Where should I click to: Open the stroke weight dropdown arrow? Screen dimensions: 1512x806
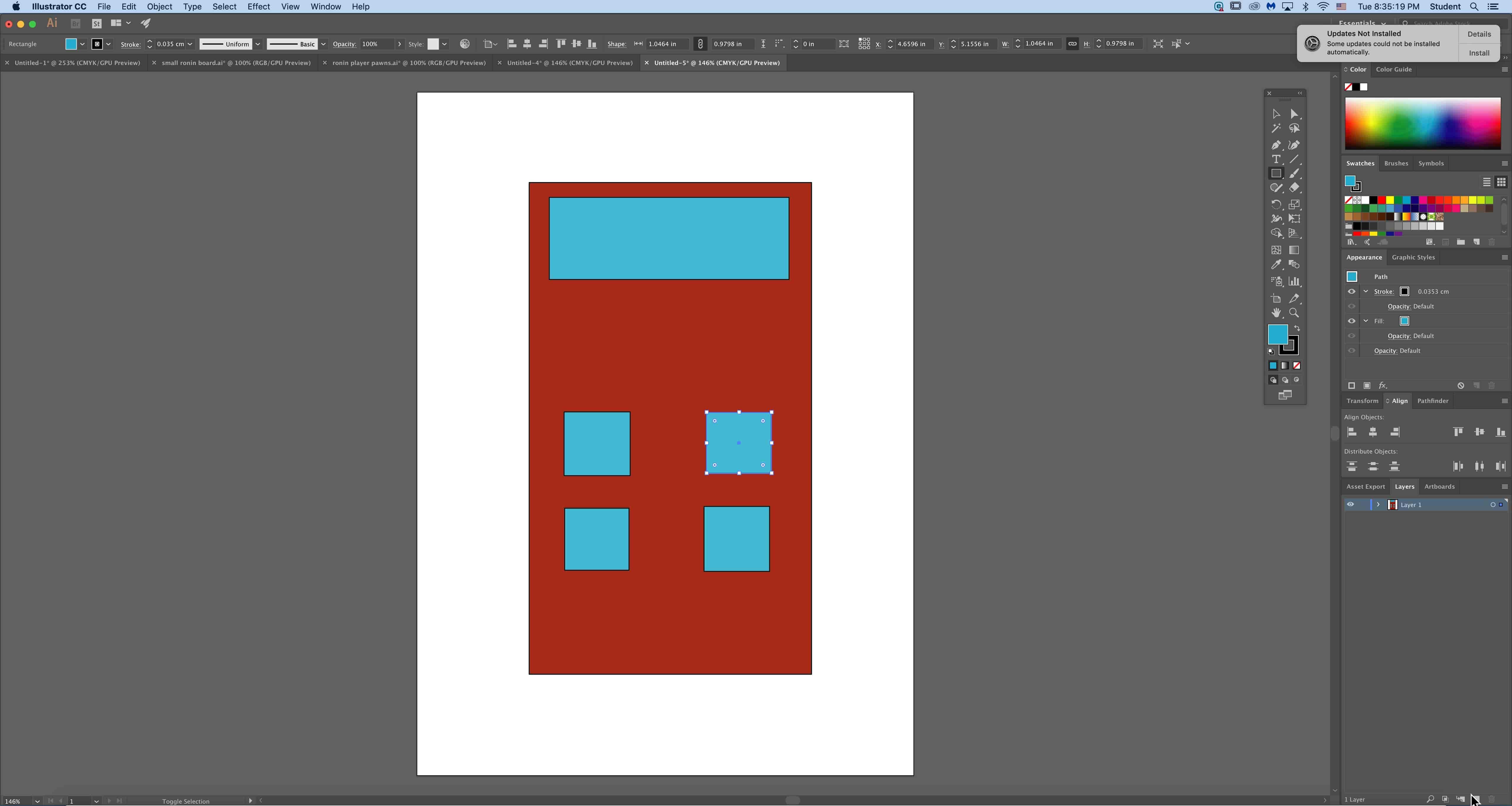pyautogui.click(x=190, y=44)
